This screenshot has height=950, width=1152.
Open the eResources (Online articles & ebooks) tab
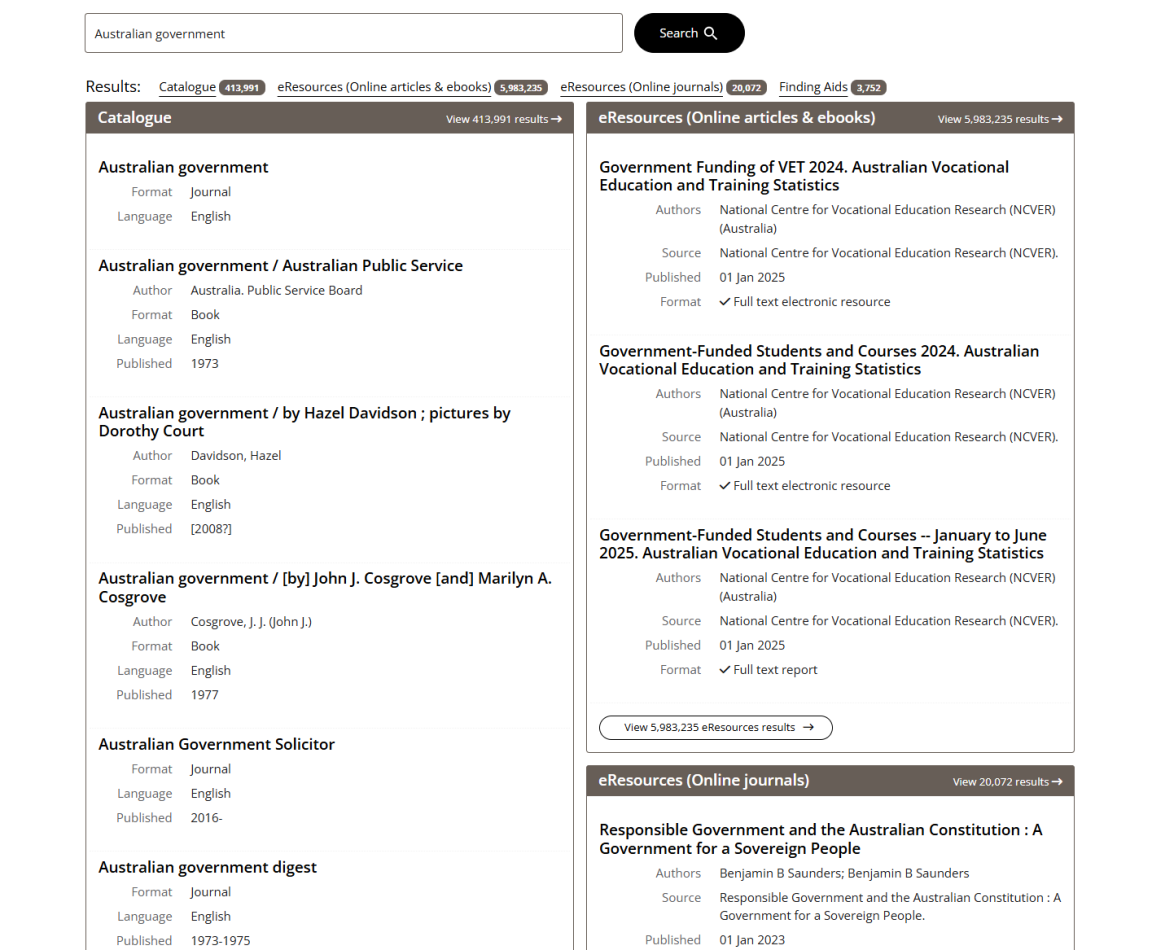pyautogui.click(x=383, y=87)
